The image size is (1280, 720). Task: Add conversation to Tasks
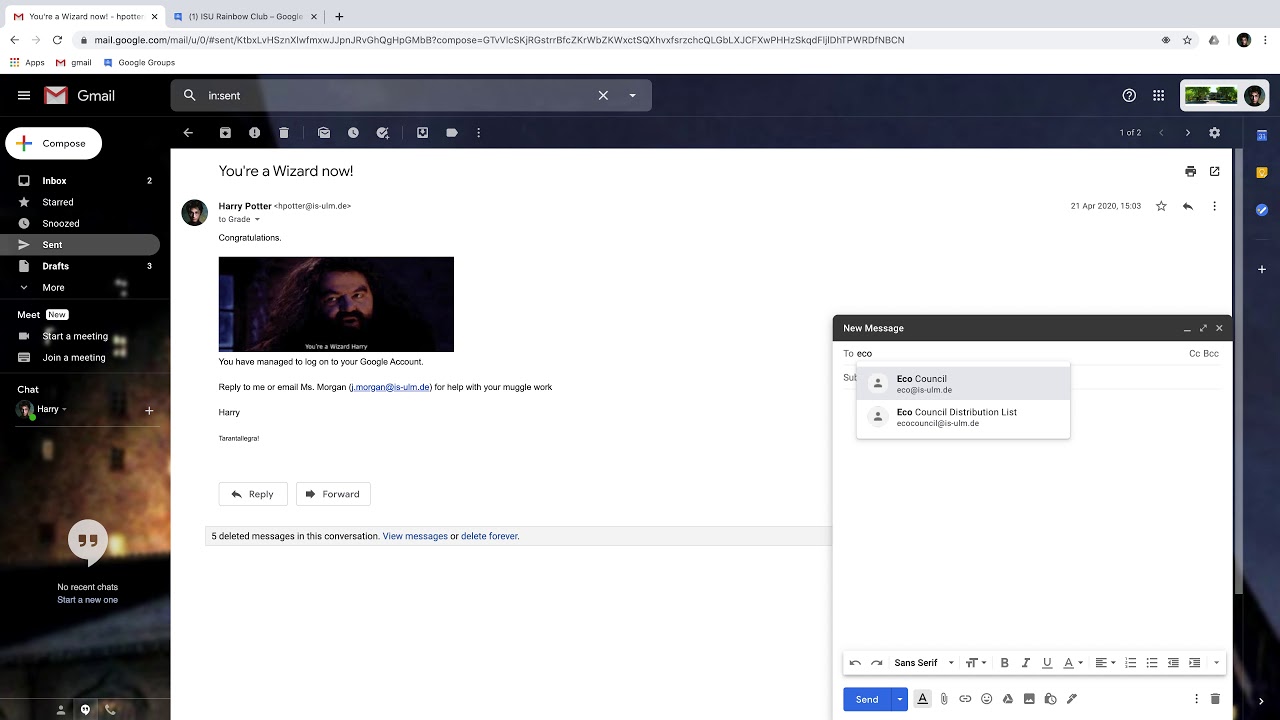click(382, 132)
